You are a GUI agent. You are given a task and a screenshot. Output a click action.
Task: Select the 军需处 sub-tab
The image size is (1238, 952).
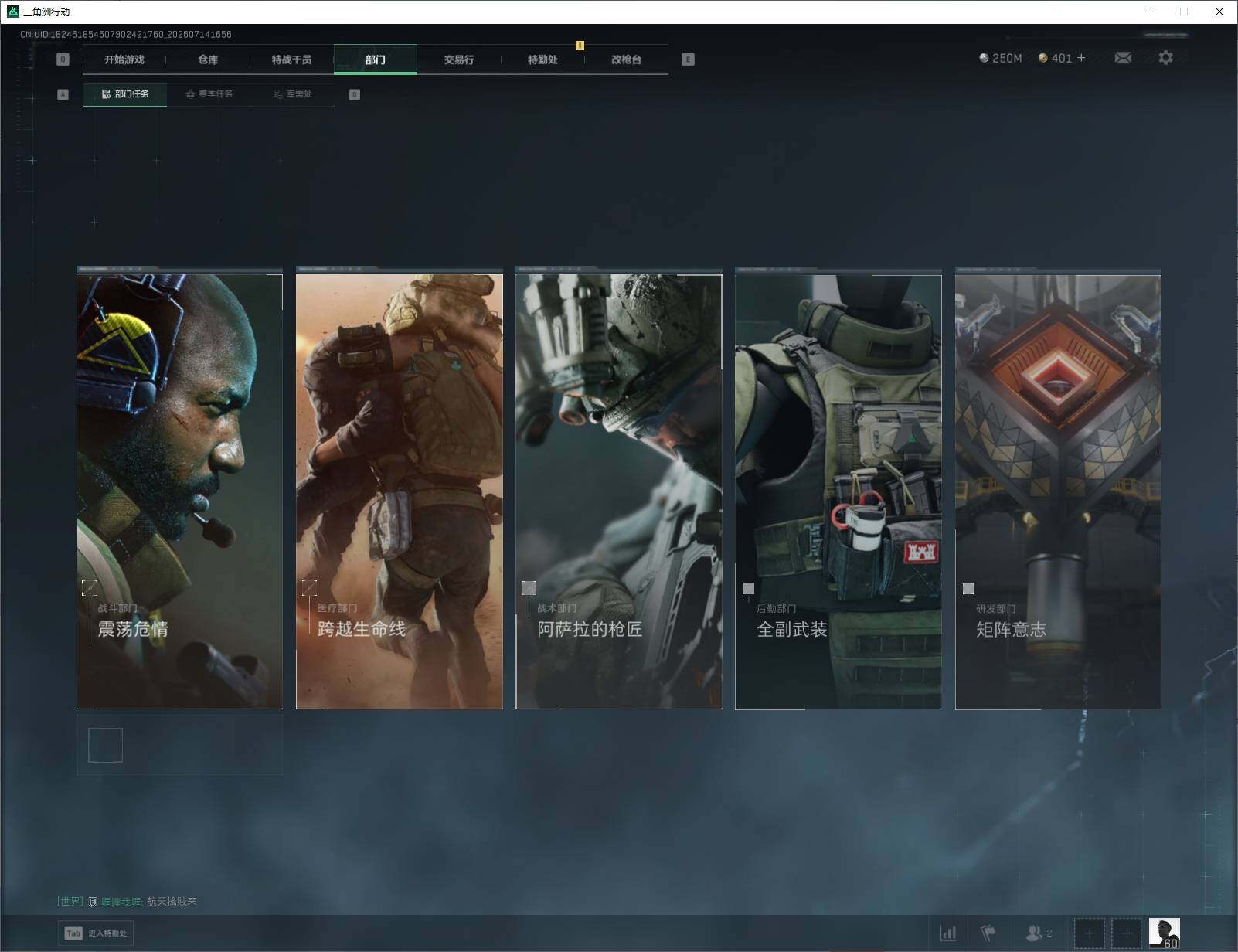point(293,94)
